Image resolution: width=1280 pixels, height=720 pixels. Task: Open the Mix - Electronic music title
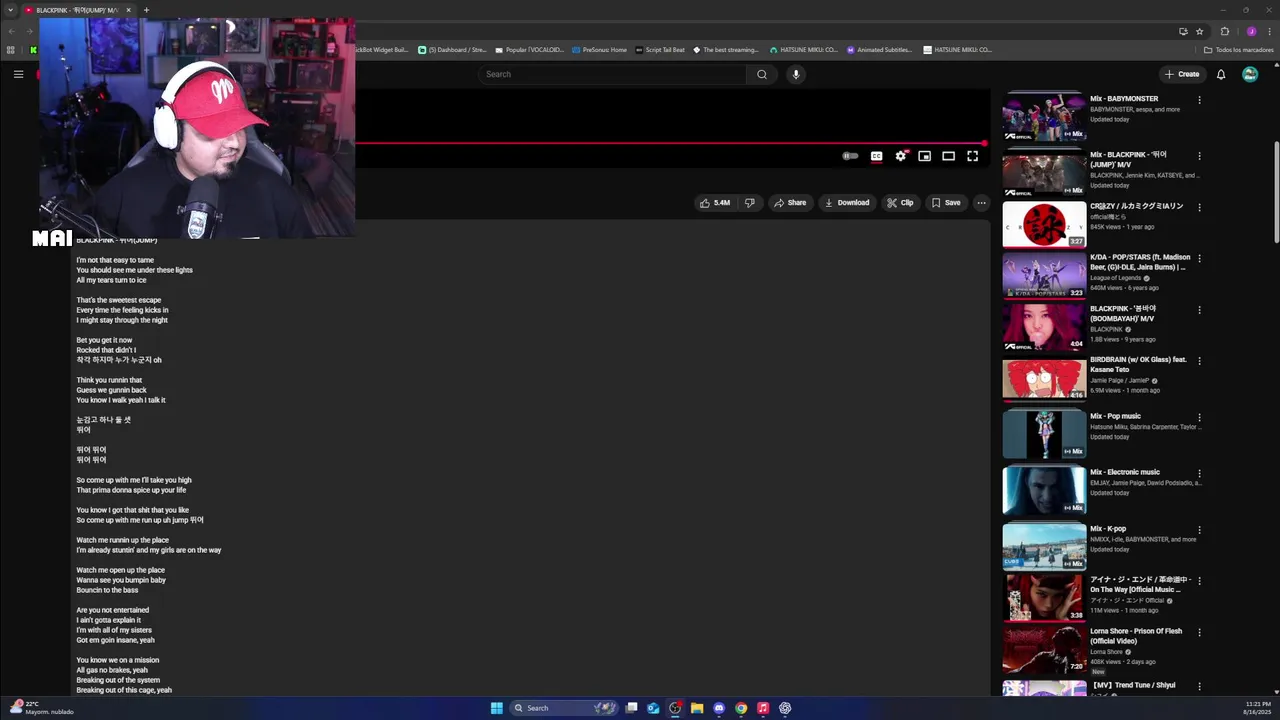coord(1125,472)
